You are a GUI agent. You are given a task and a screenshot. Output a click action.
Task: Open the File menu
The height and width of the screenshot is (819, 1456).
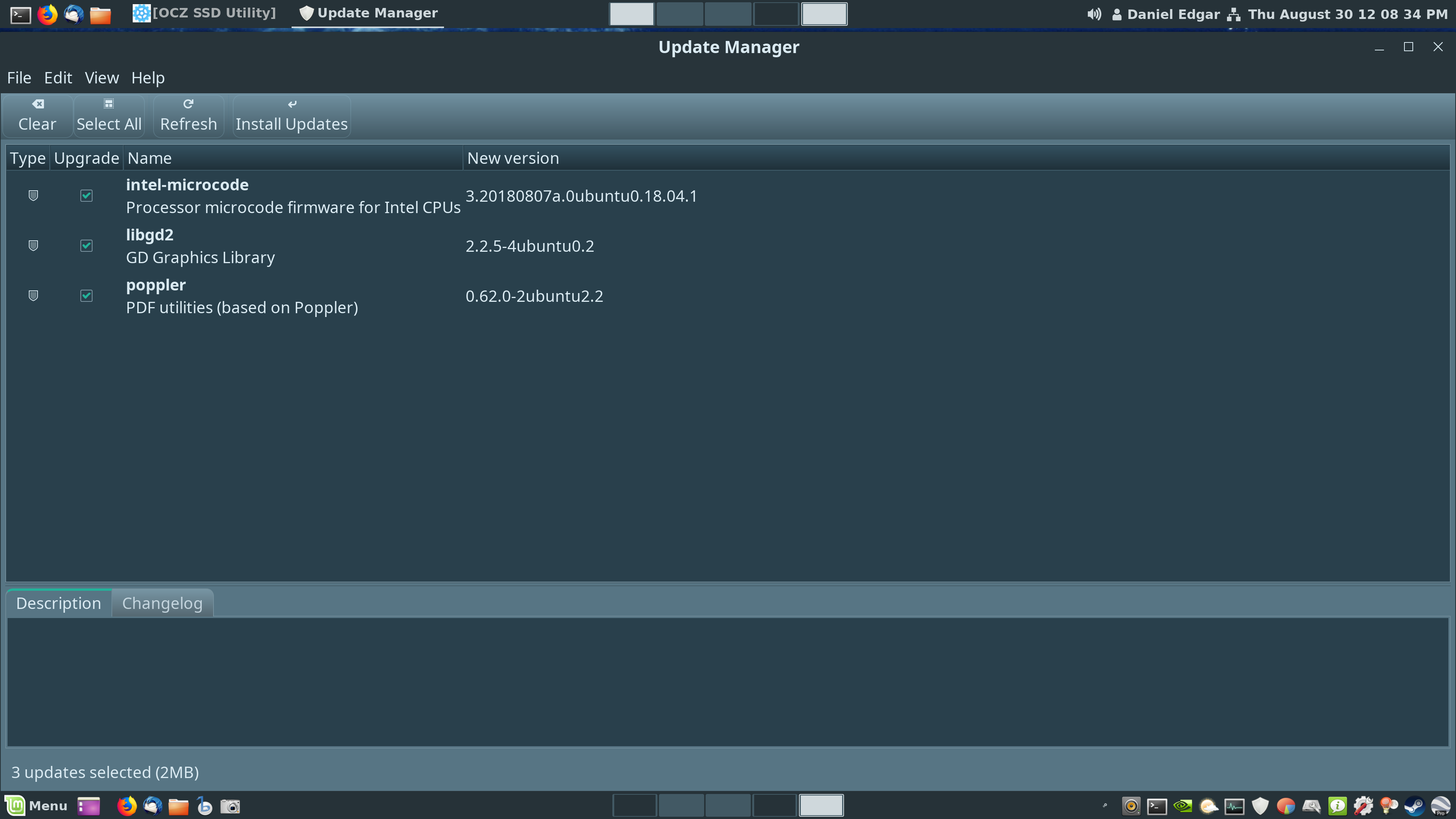coord(19,77)
